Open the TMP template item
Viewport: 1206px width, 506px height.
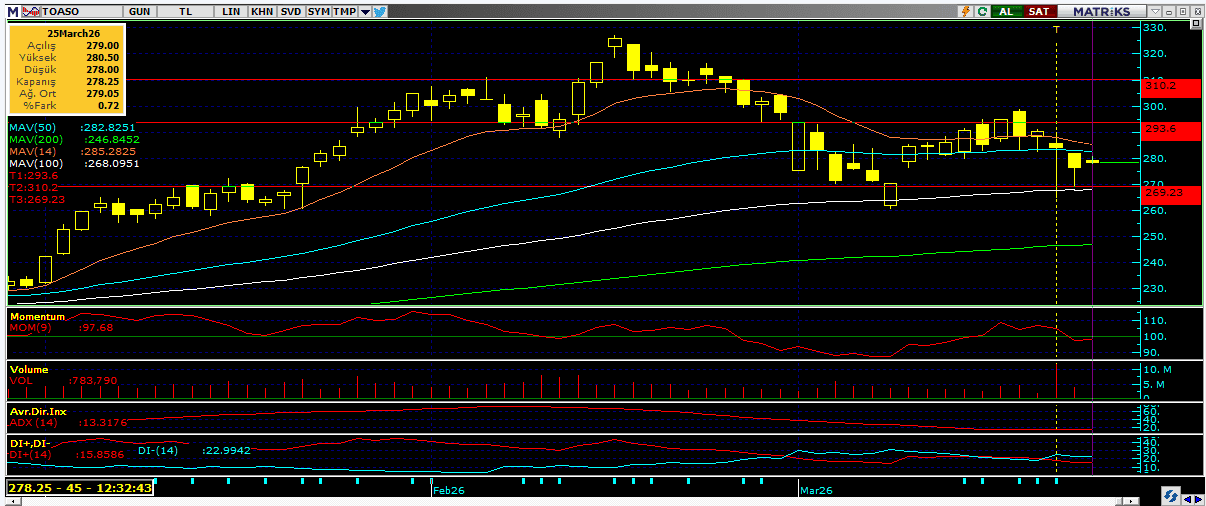click(x=344, y=11)
